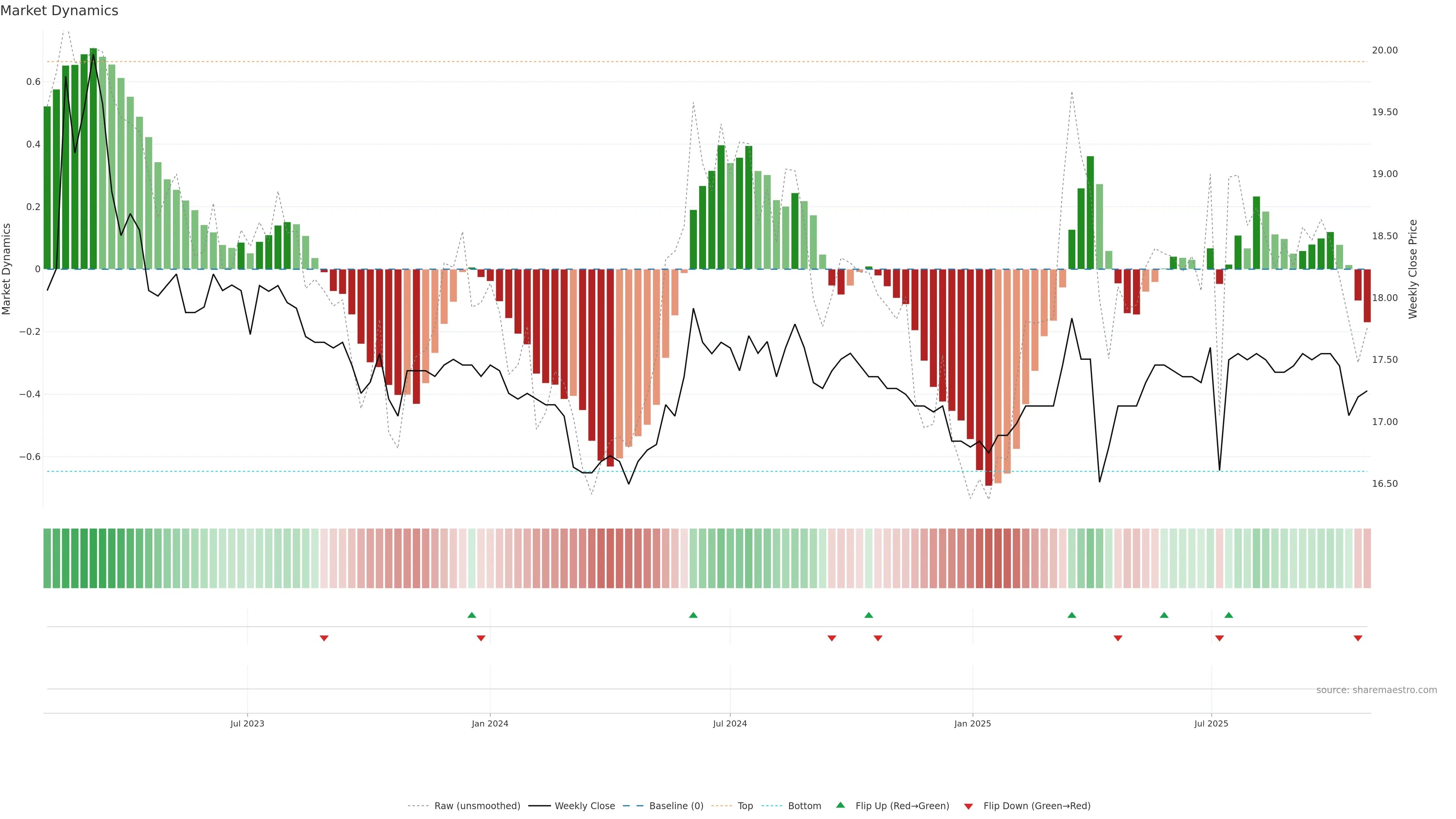Viewport: 1456px width, 819px height.
Task: Click the rightmost green flip-up triangle marker
Action: point(1229,615)
